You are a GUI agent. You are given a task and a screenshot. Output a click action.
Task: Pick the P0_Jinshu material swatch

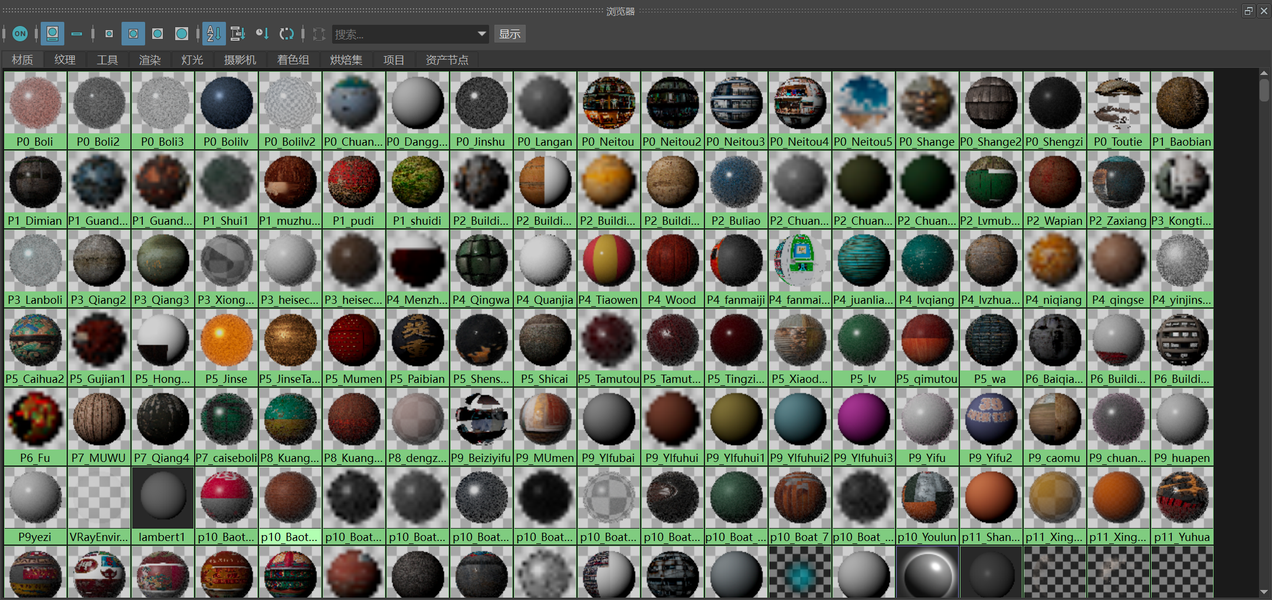481,110
